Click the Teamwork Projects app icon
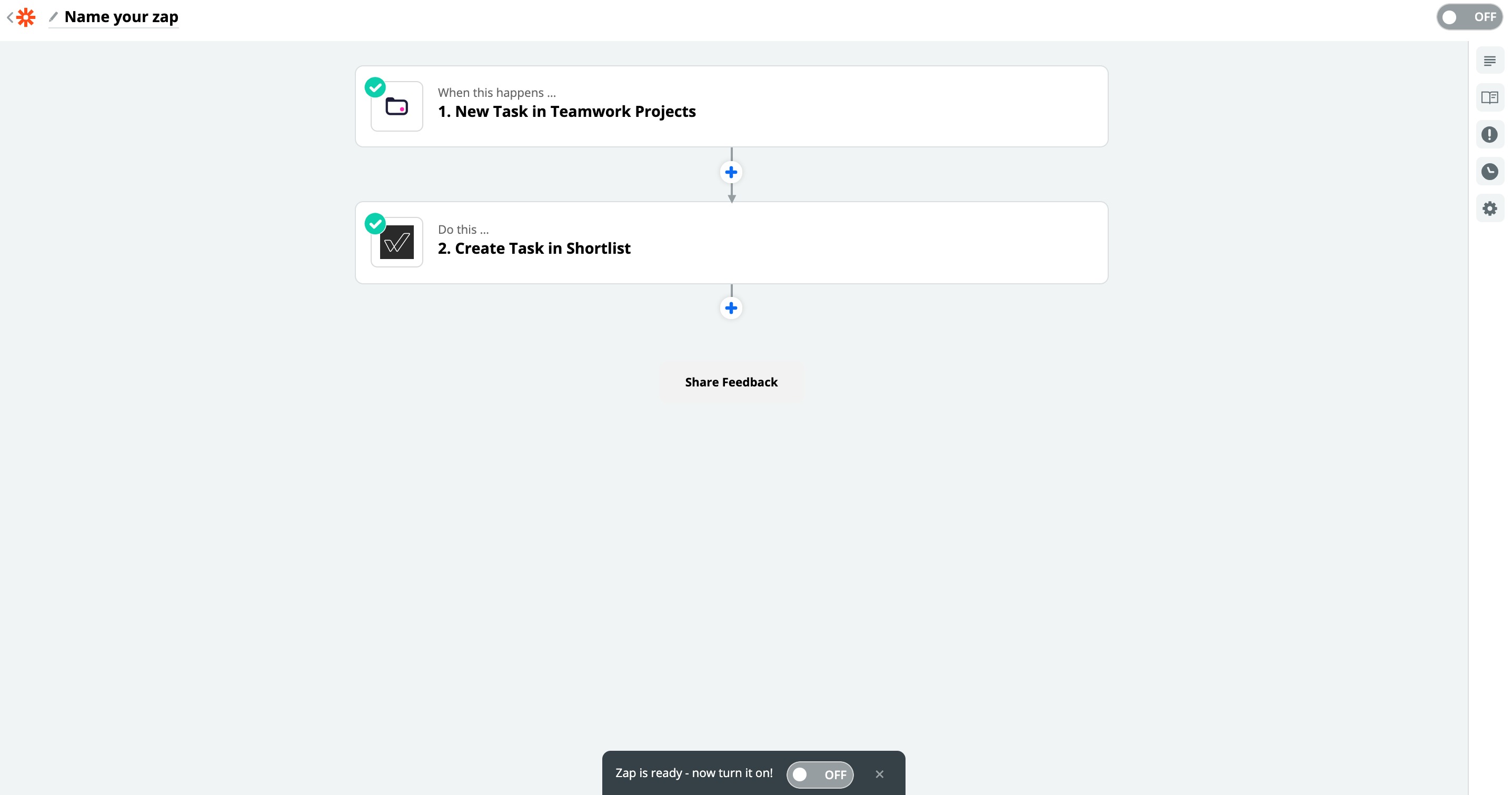Viewport: 1512px width, 795px height. tap(397, 106)
